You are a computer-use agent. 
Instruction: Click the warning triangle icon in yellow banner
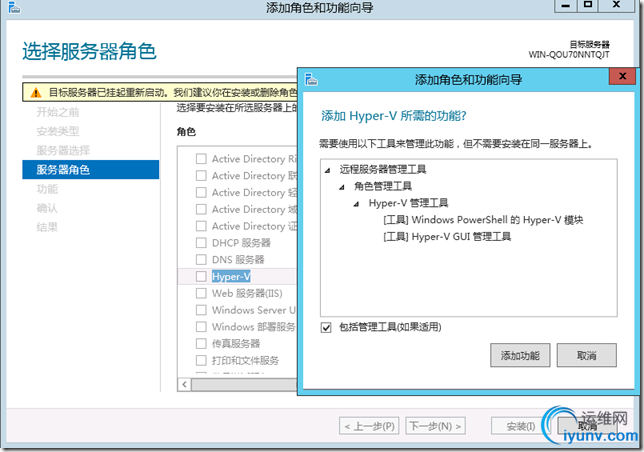coord(36,92)
